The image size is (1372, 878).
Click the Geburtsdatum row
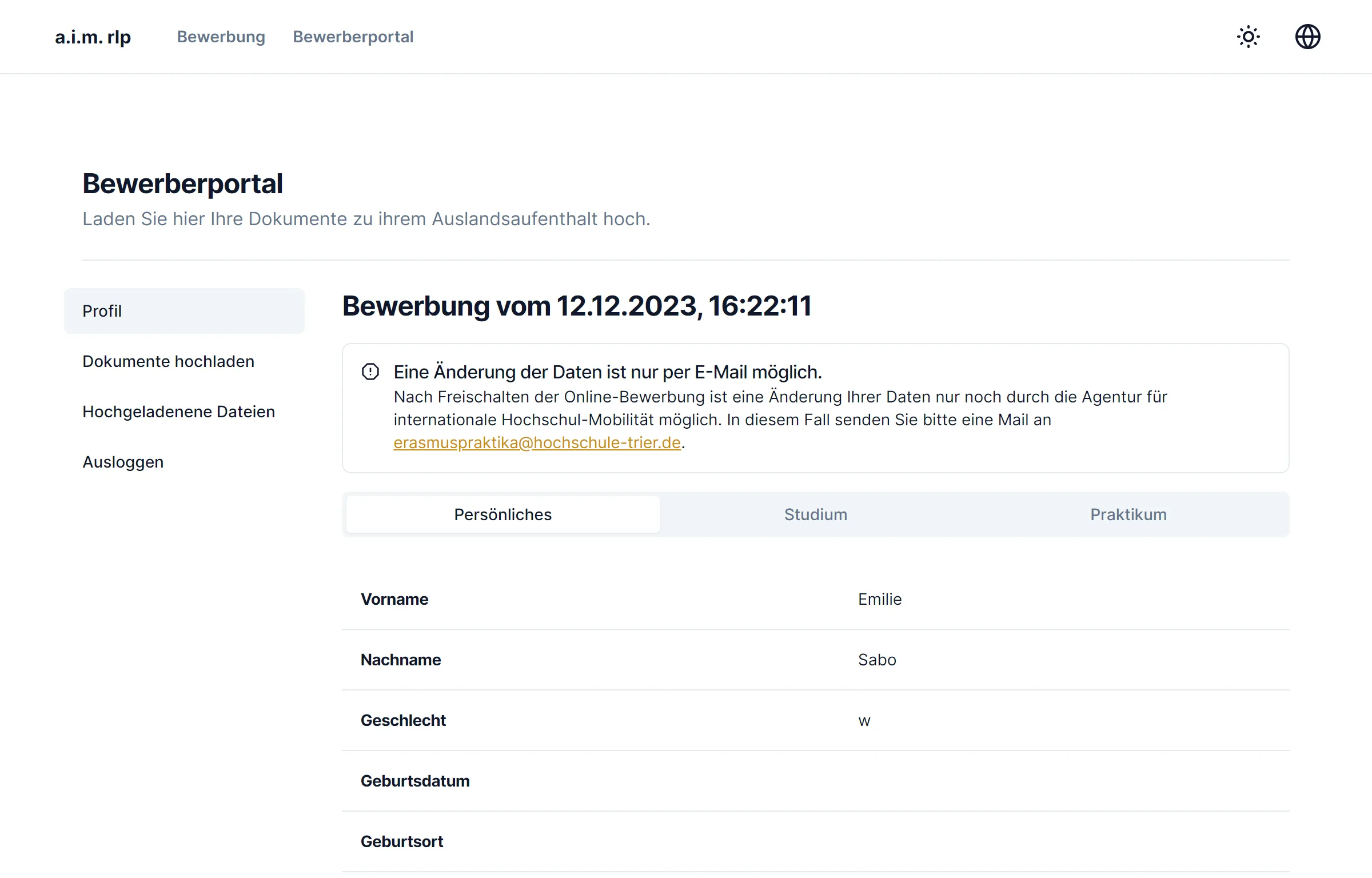point(415,780)
